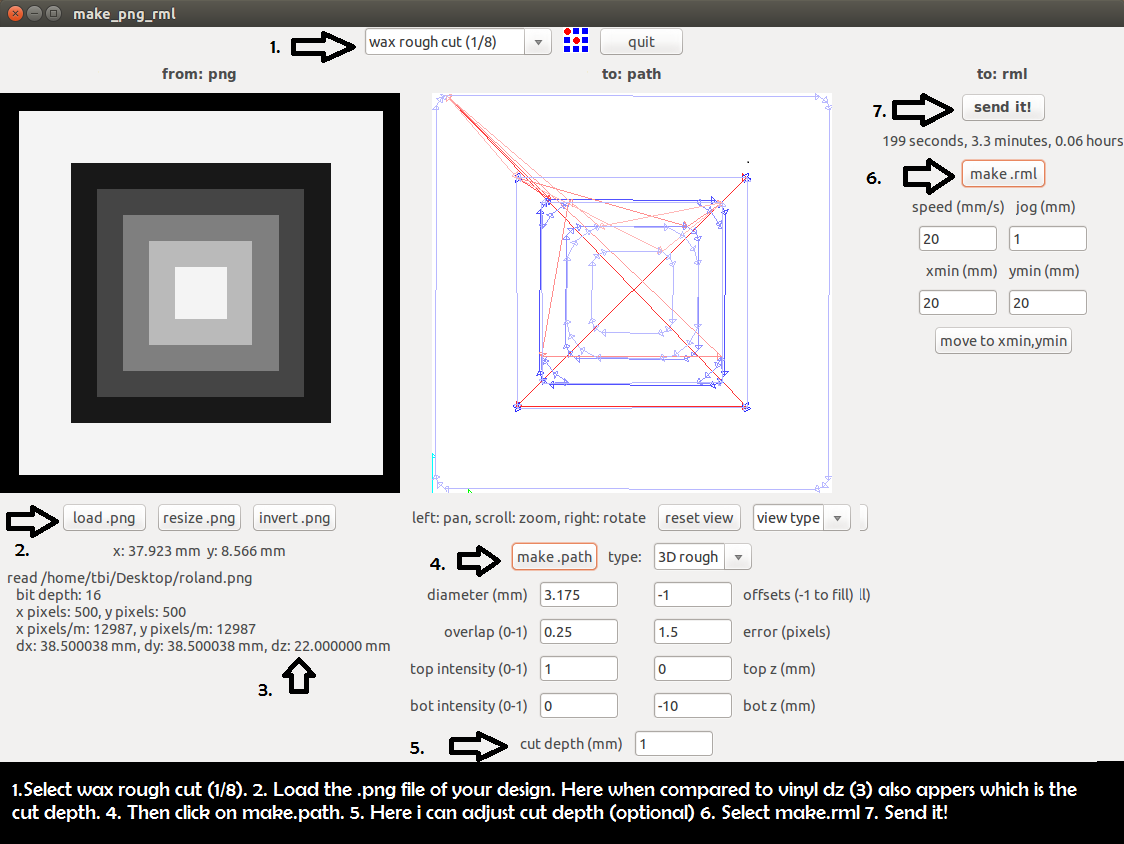Click the text 'x pixels/m: 12987, y pixels/m: 12987'

[x=136, y=629]
